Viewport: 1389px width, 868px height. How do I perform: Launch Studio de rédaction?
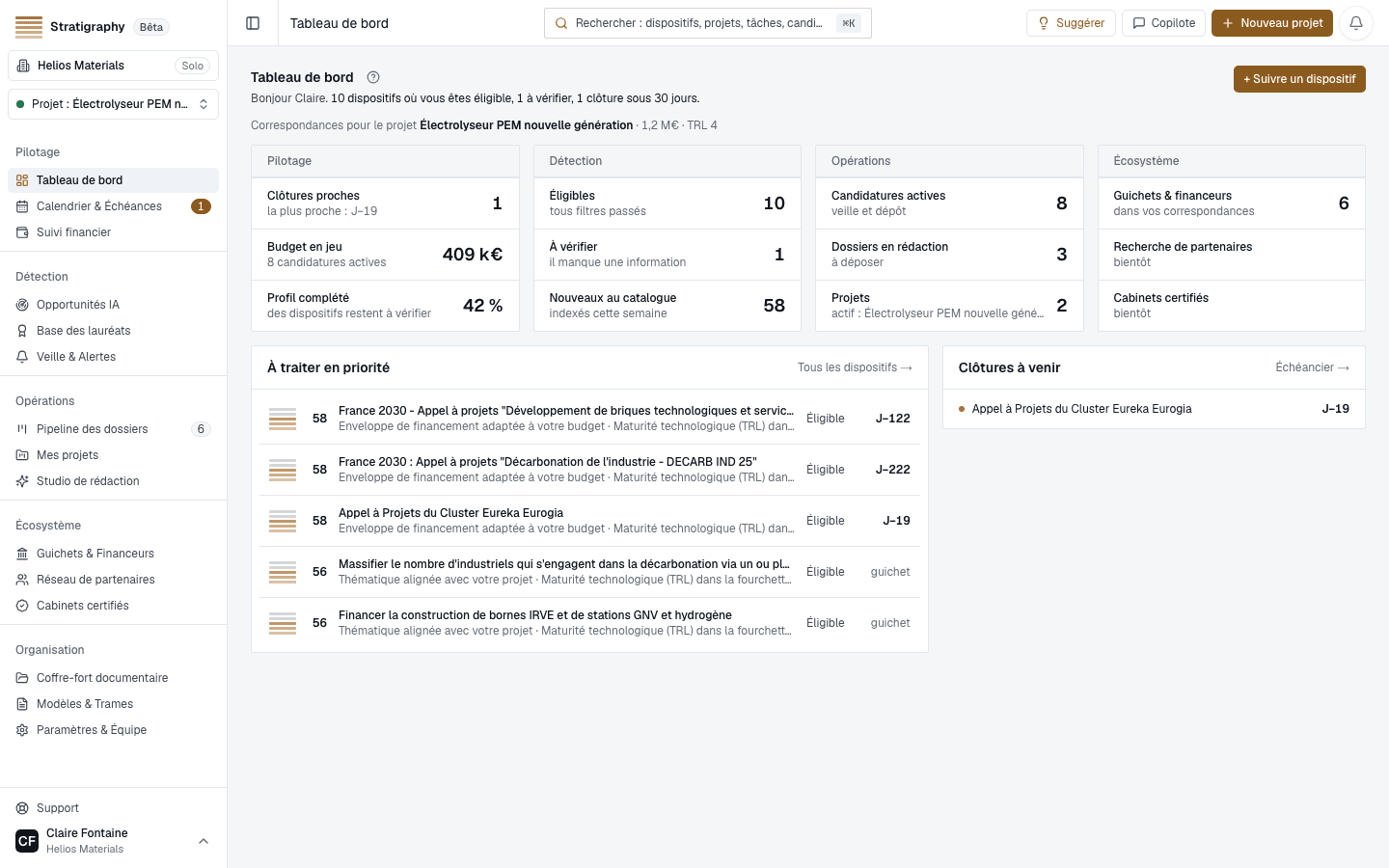113,481
